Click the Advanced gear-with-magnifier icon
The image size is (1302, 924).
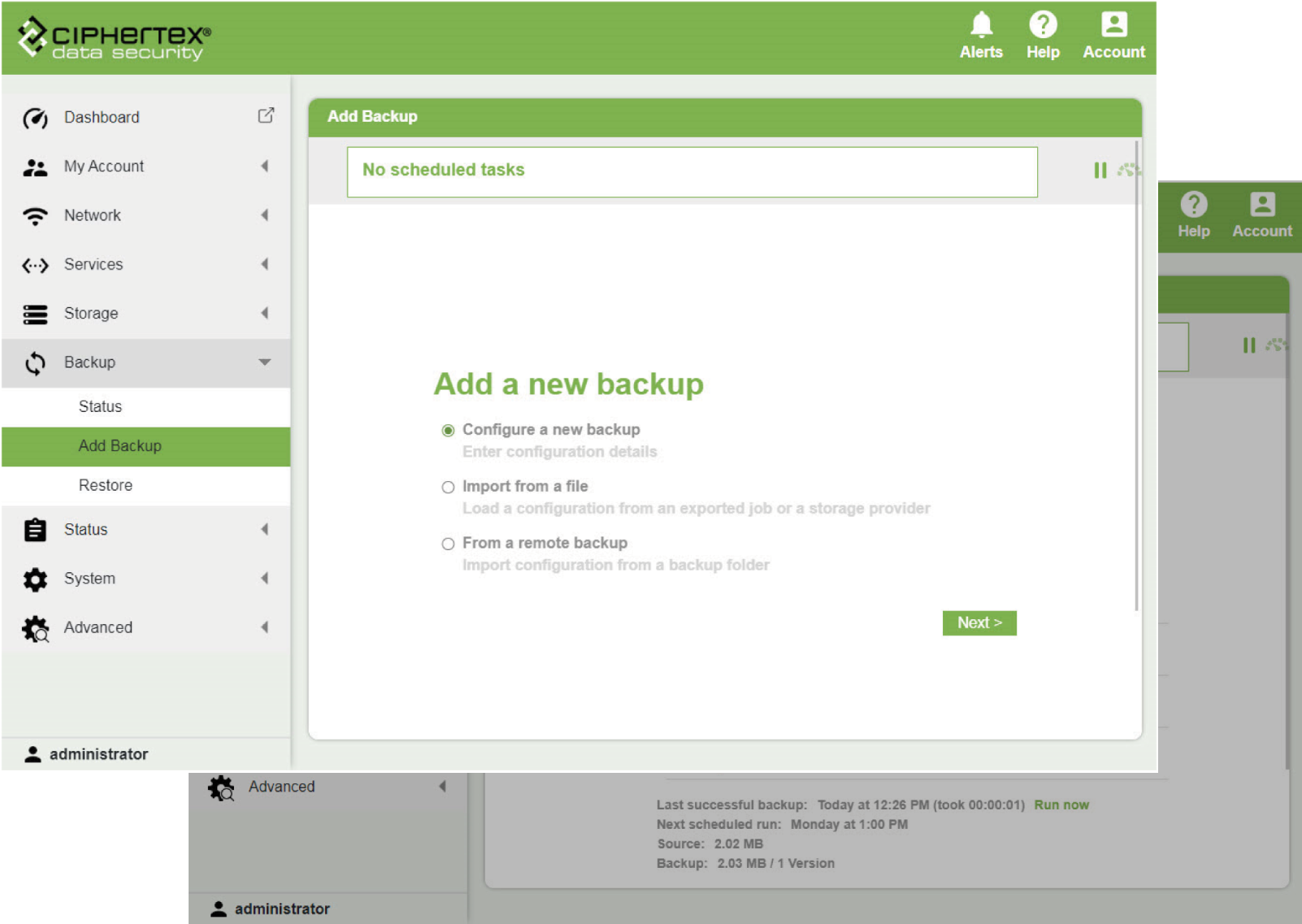tap(36, 627)
